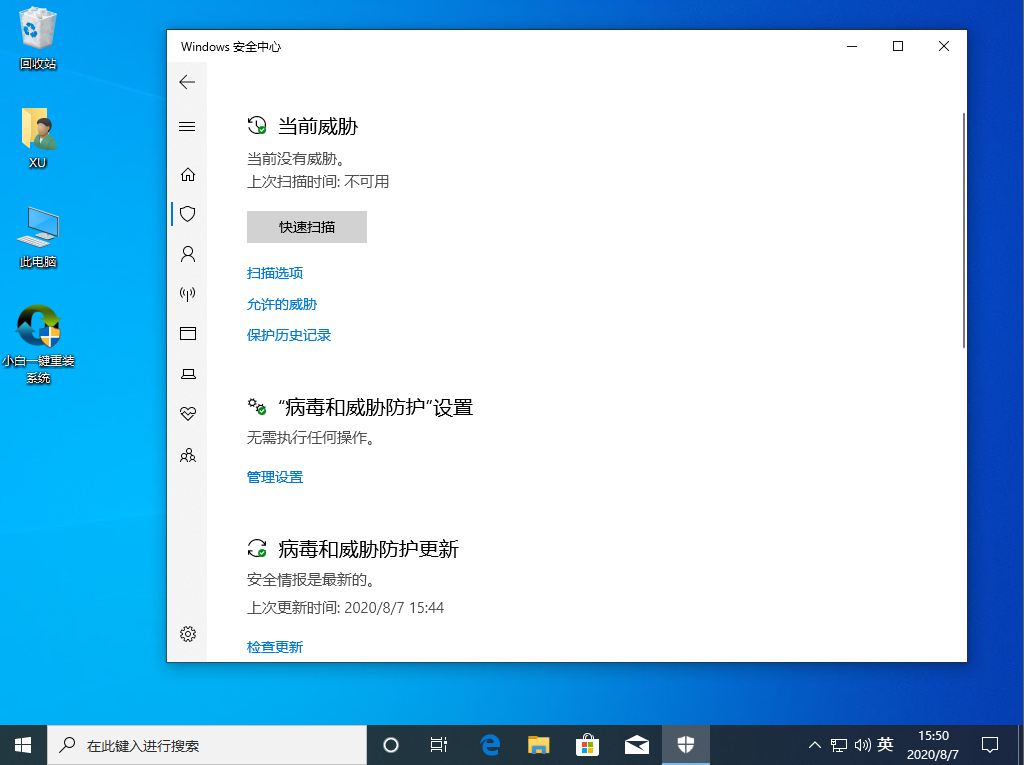
Task: Click the taskbar search input field
Action: pos(200,745)
